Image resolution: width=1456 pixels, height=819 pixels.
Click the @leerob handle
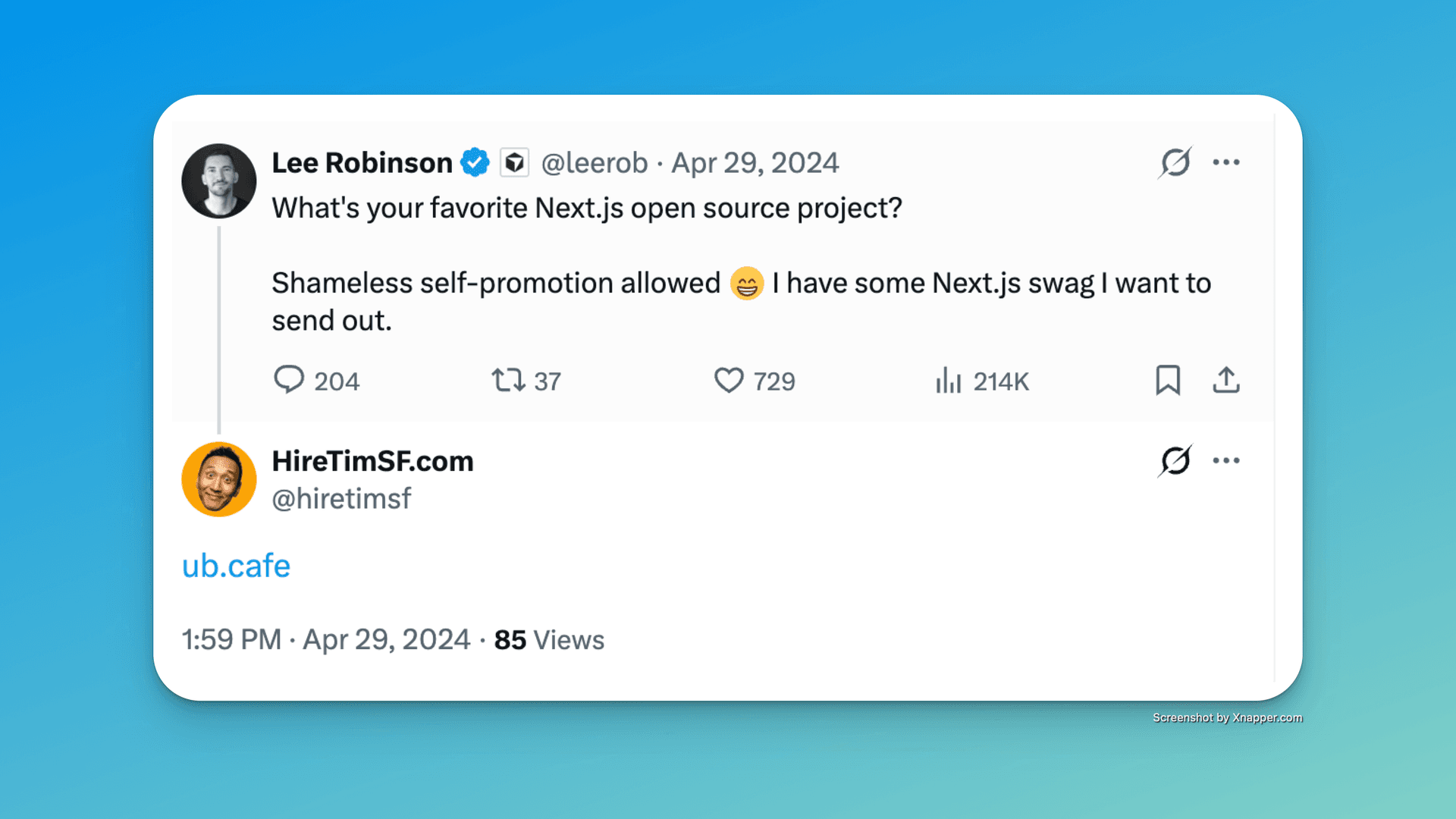595,163
